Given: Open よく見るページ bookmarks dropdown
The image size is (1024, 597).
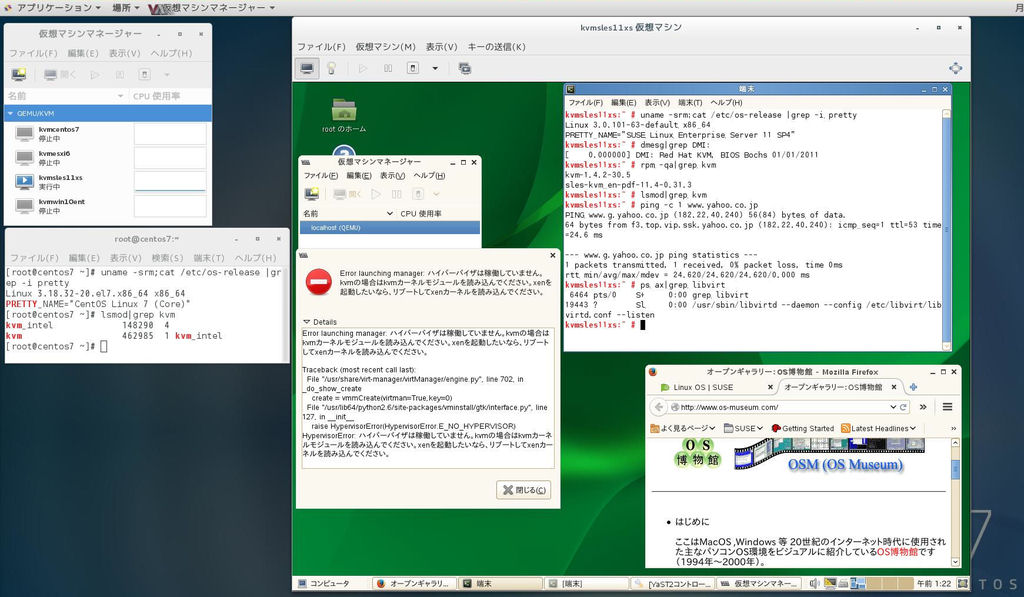Looking at the screenshot, I should (x=683, y=428).
